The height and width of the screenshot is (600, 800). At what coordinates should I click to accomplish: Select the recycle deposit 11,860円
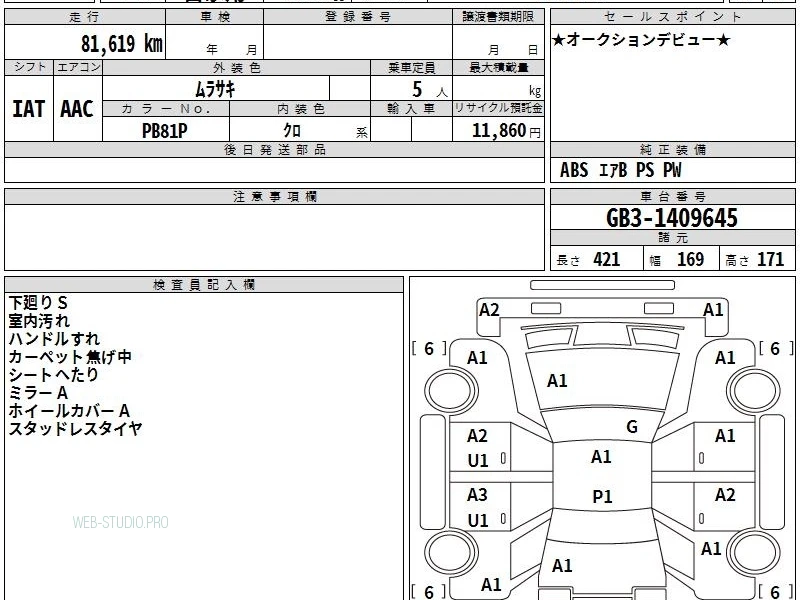tap(506, 131)
